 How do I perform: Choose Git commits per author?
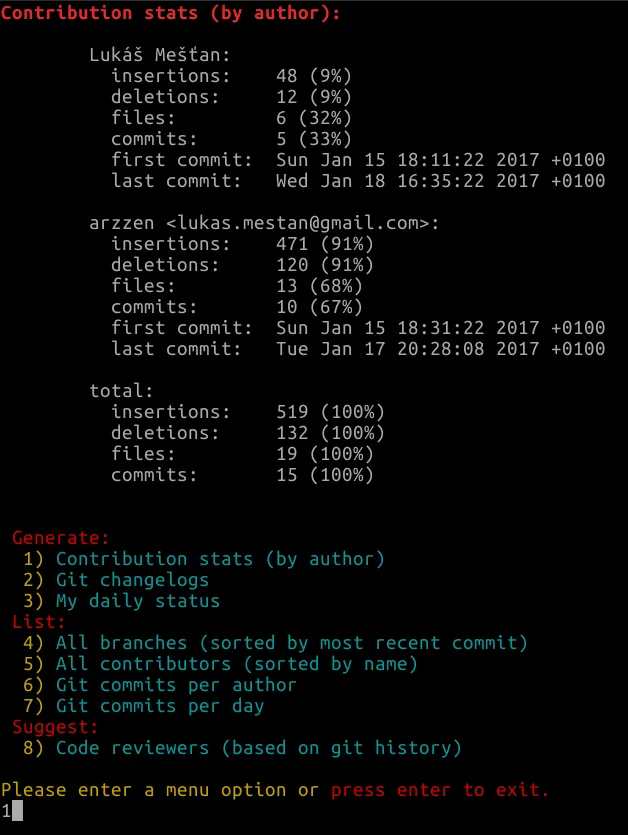point(159,685)
